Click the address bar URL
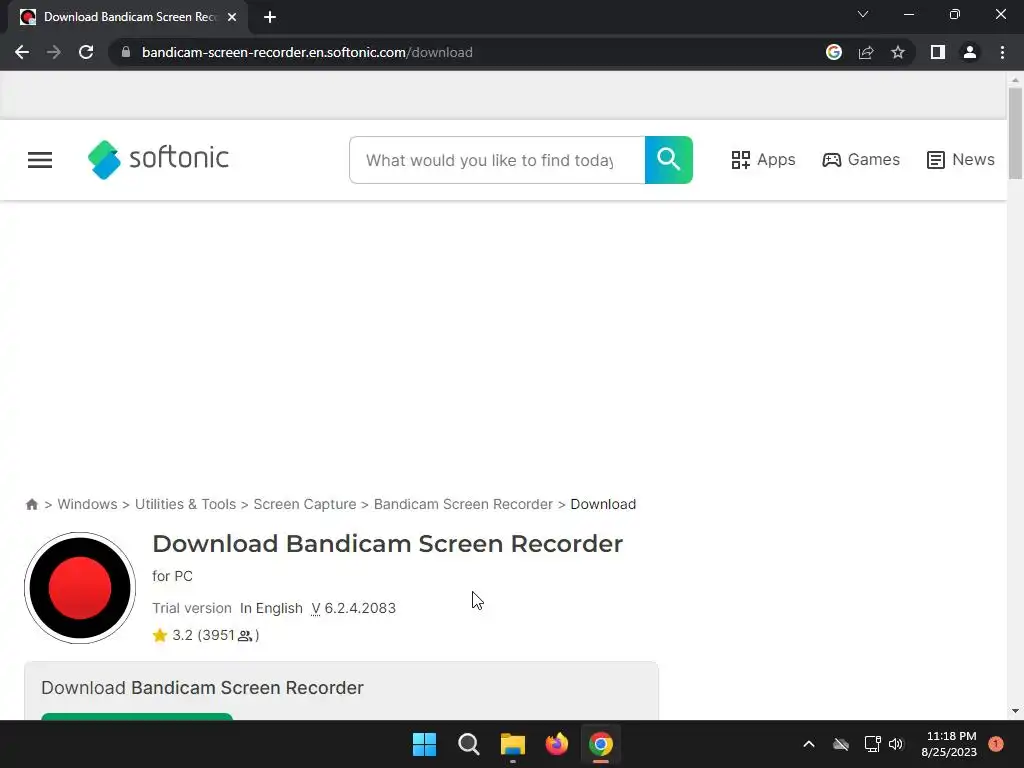This screenshot has height=768, width=1024. click(x=307, y=52)
